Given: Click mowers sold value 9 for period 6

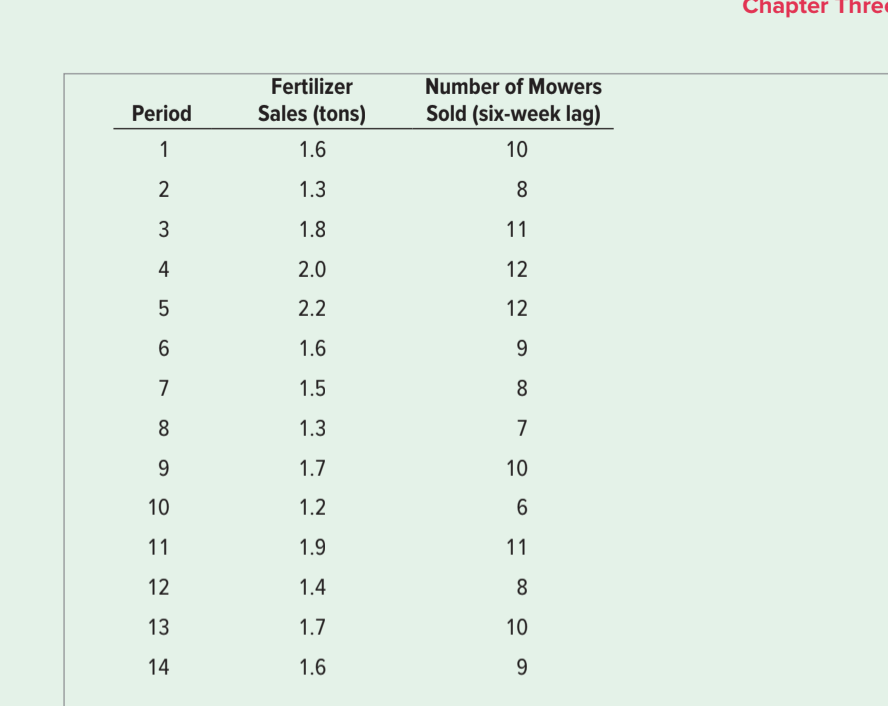Looking at the screenshot, I should (522, 349).
